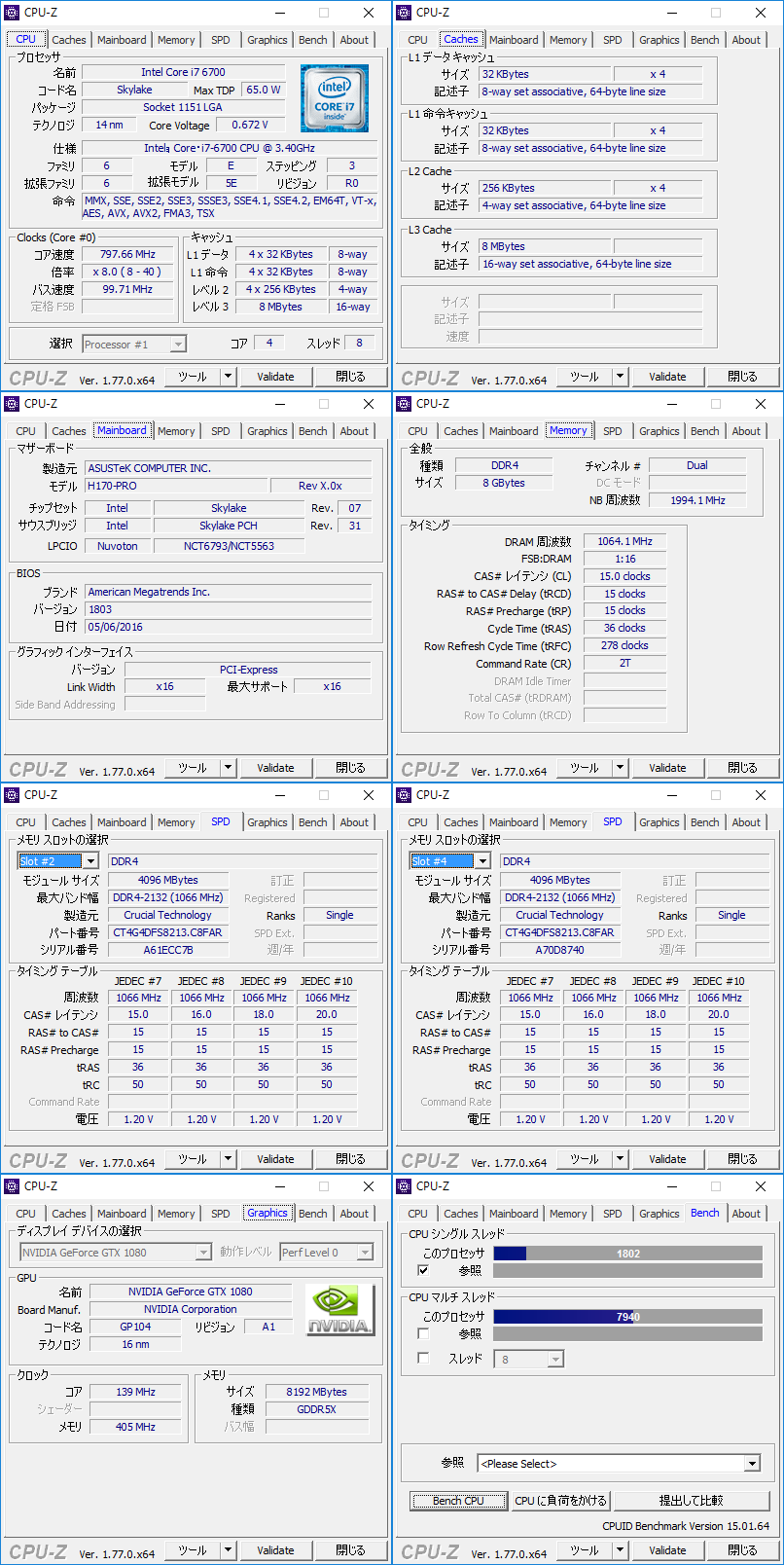This screenshot has height=1565, width=784.
Task: Switch to Bench tab in the Slot #4 SPD window
Action: [705, 822]
